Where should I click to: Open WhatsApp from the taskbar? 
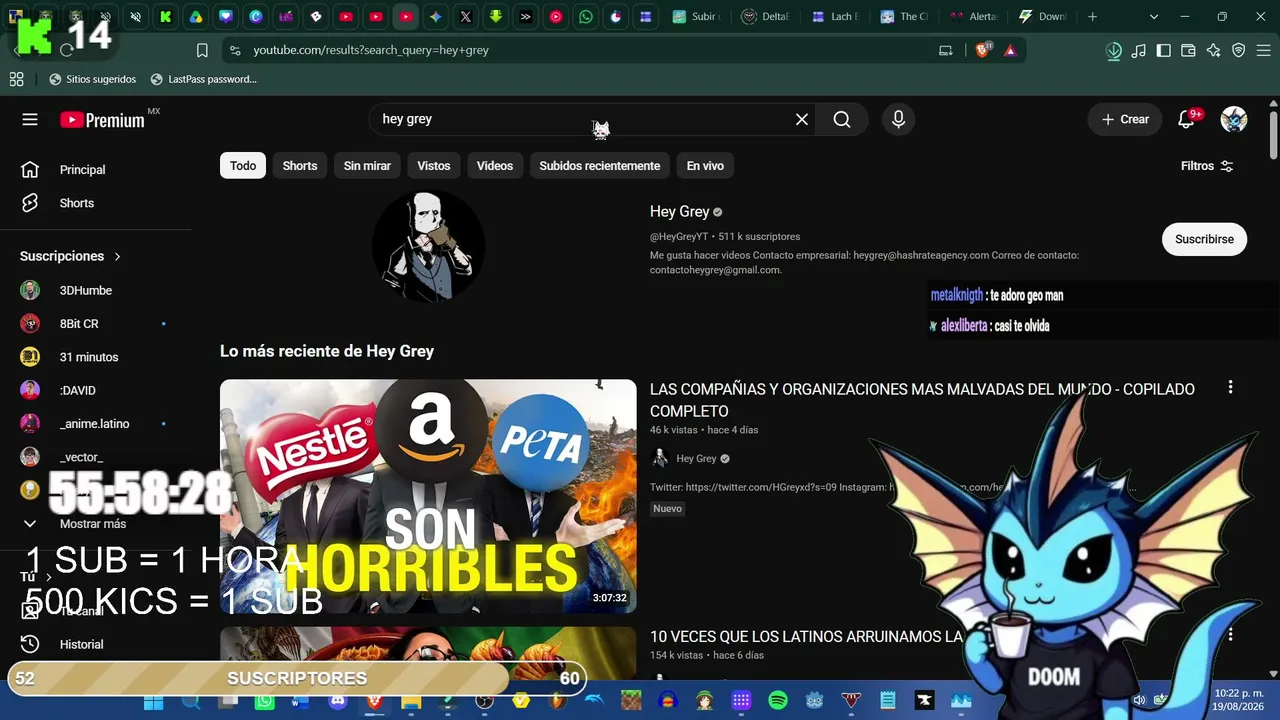pyautogui.click(x=264, y=701)
